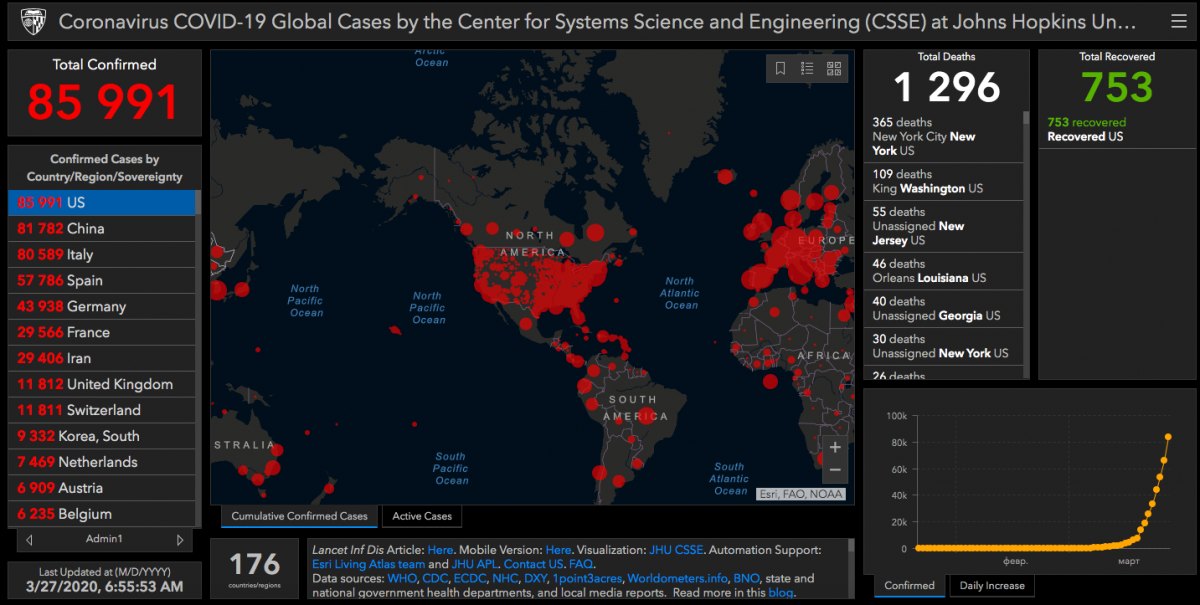
Task: Open the FAQ link
Action: 580,564
